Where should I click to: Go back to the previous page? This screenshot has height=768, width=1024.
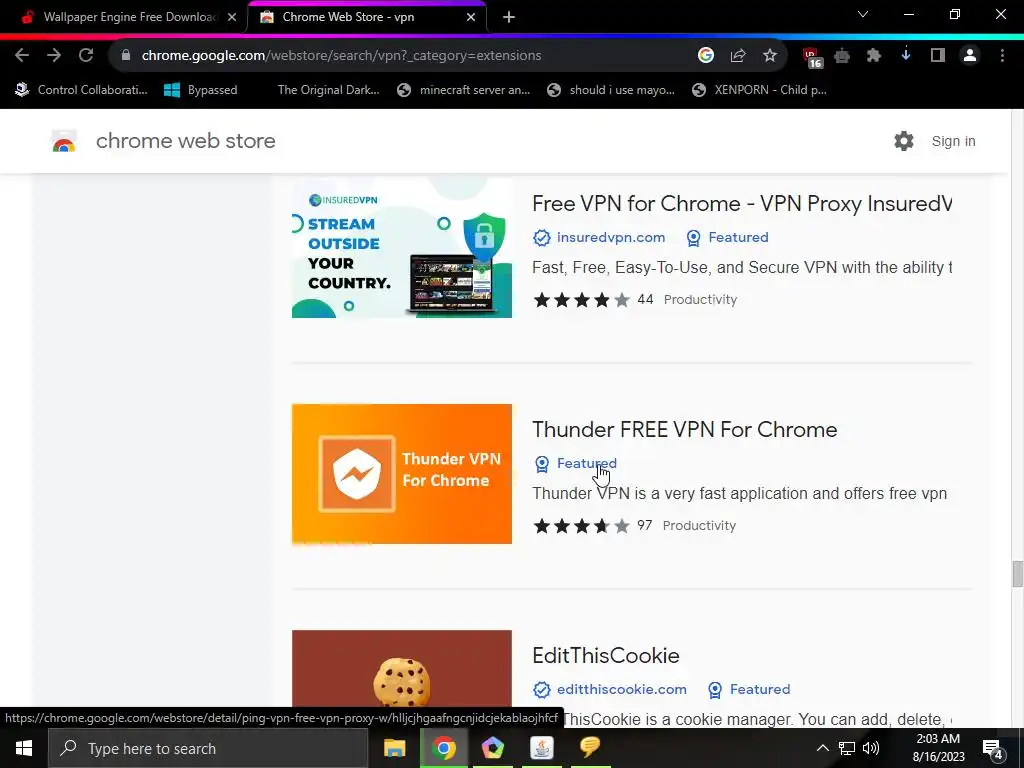[22, 56]
